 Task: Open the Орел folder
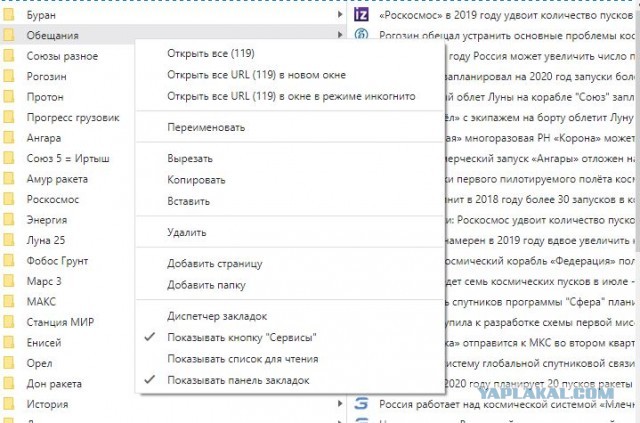[x=39, y=363]
